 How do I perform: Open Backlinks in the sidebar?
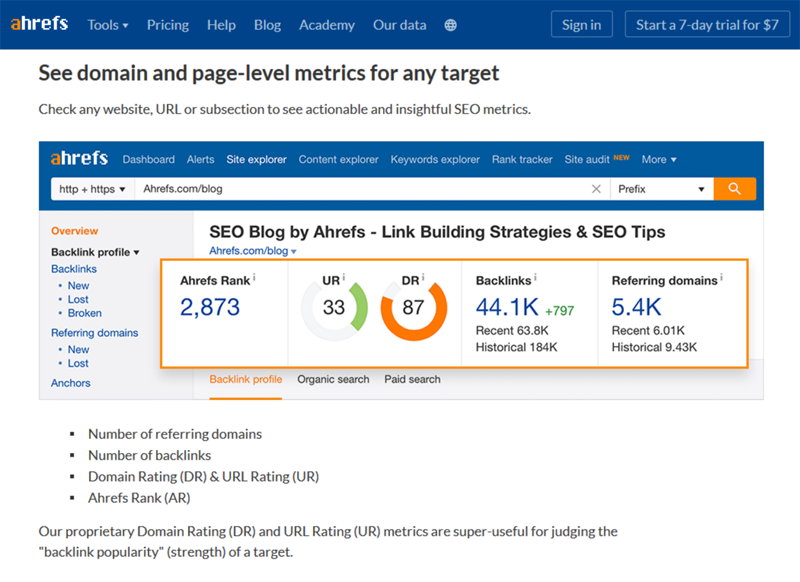[x=74, y=269]
